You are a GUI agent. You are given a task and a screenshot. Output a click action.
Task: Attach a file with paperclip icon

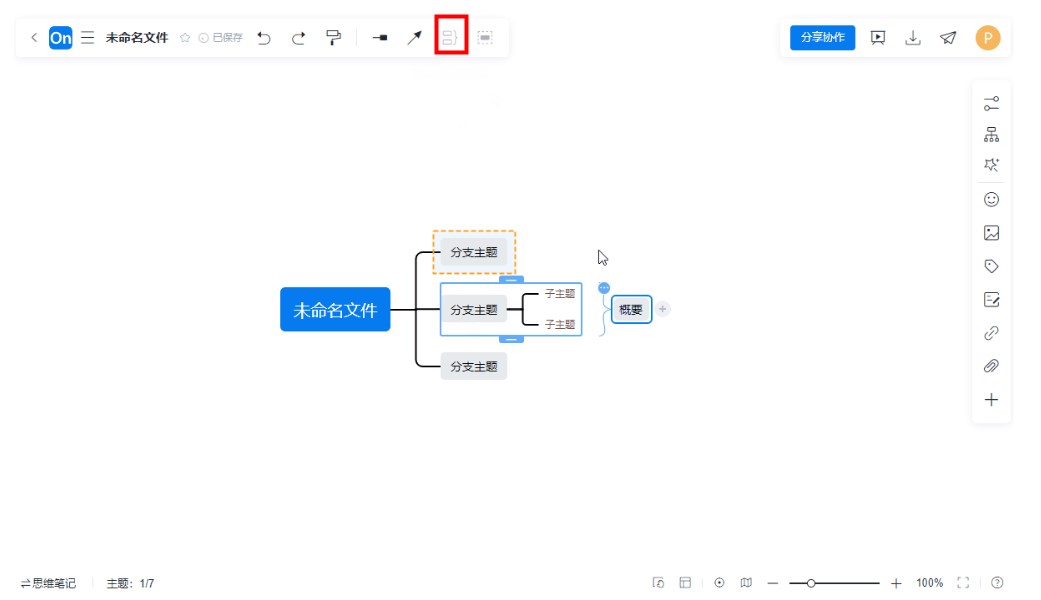pyautogui.click(x=991, y=366)
